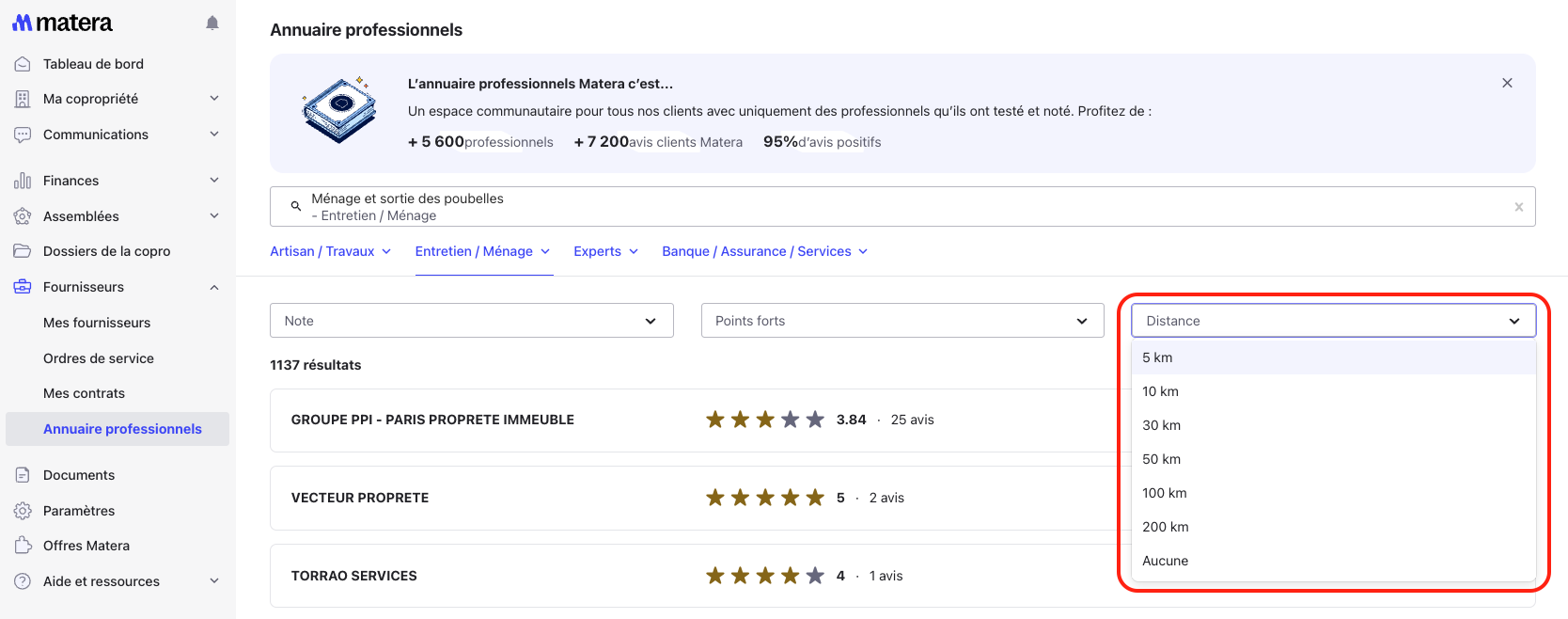
Task: Click the notification bell icon
Action: tap(212, 24)
